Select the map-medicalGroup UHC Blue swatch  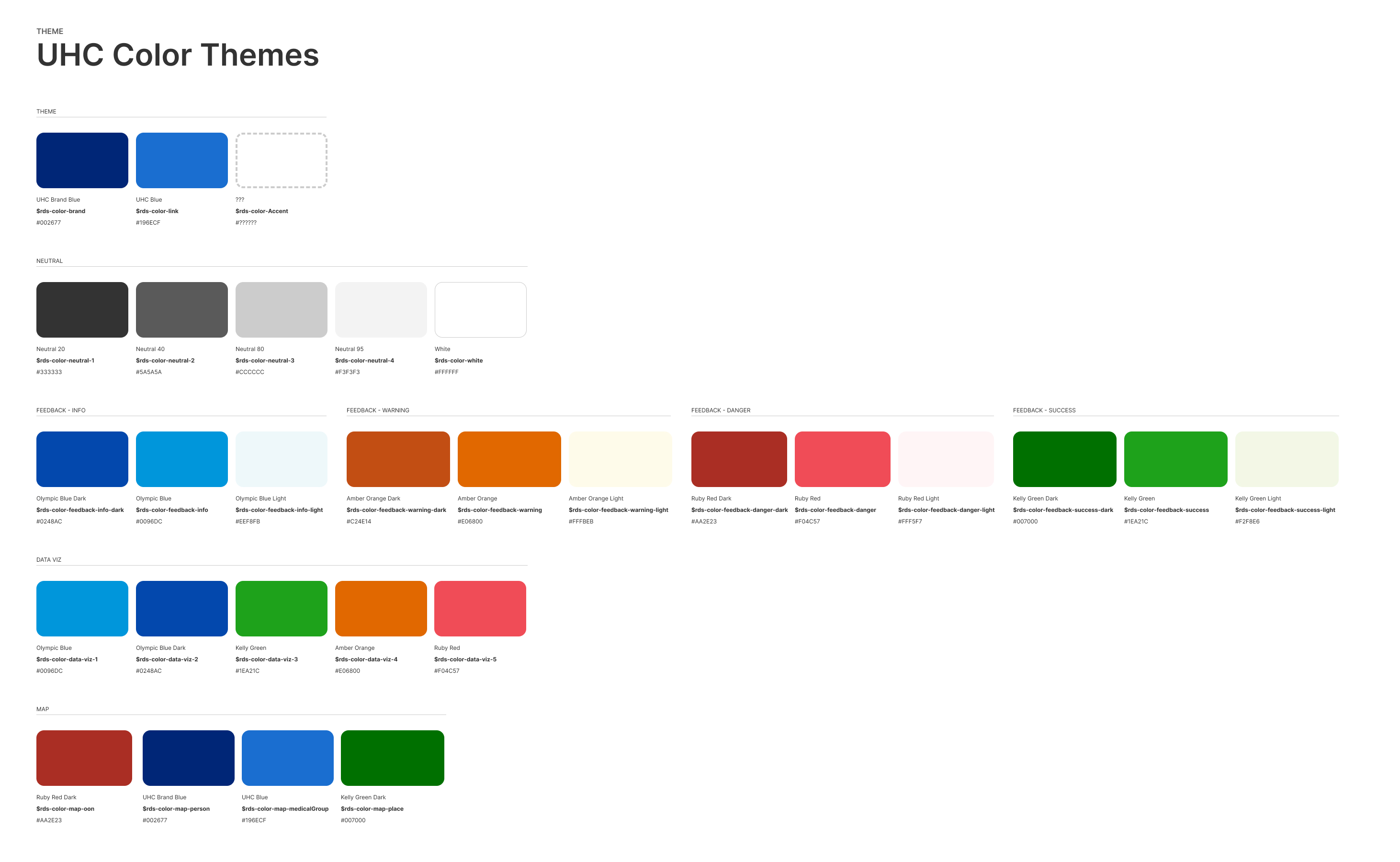[287, 758]
